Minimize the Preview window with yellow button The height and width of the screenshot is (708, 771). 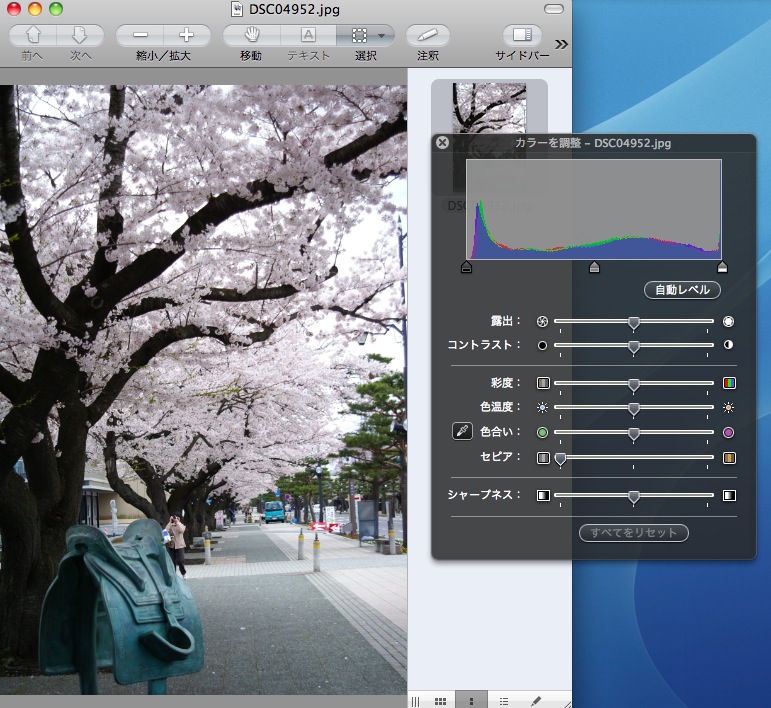click(x=34, y=9)
